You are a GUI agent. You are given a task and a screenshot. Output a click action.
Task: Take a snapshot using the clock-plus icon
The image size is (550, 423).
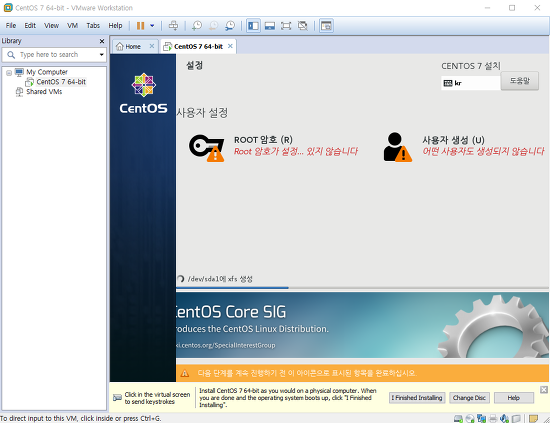[197, 26]
